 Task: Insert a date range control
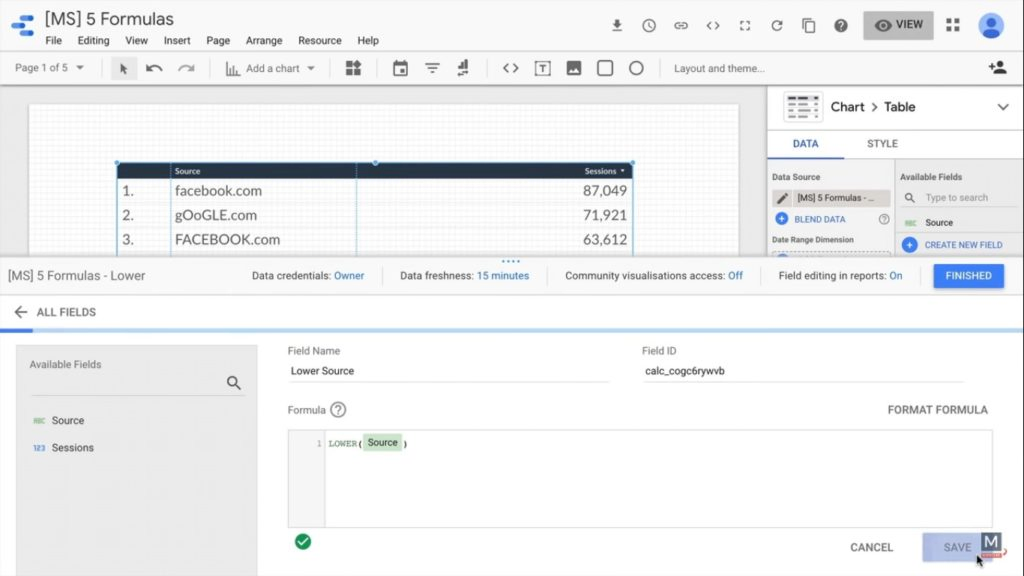[x=400, y=68]
